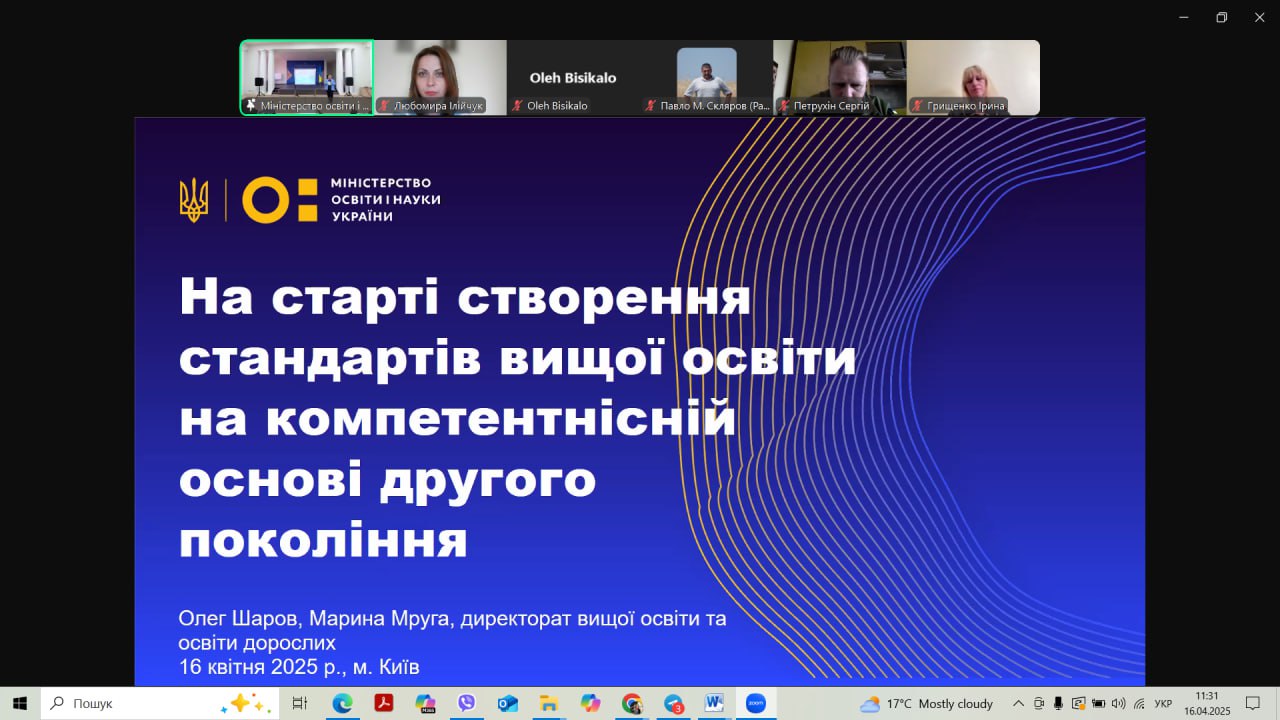
Task: Click the Viber taskbar icon
Action: 466,703
